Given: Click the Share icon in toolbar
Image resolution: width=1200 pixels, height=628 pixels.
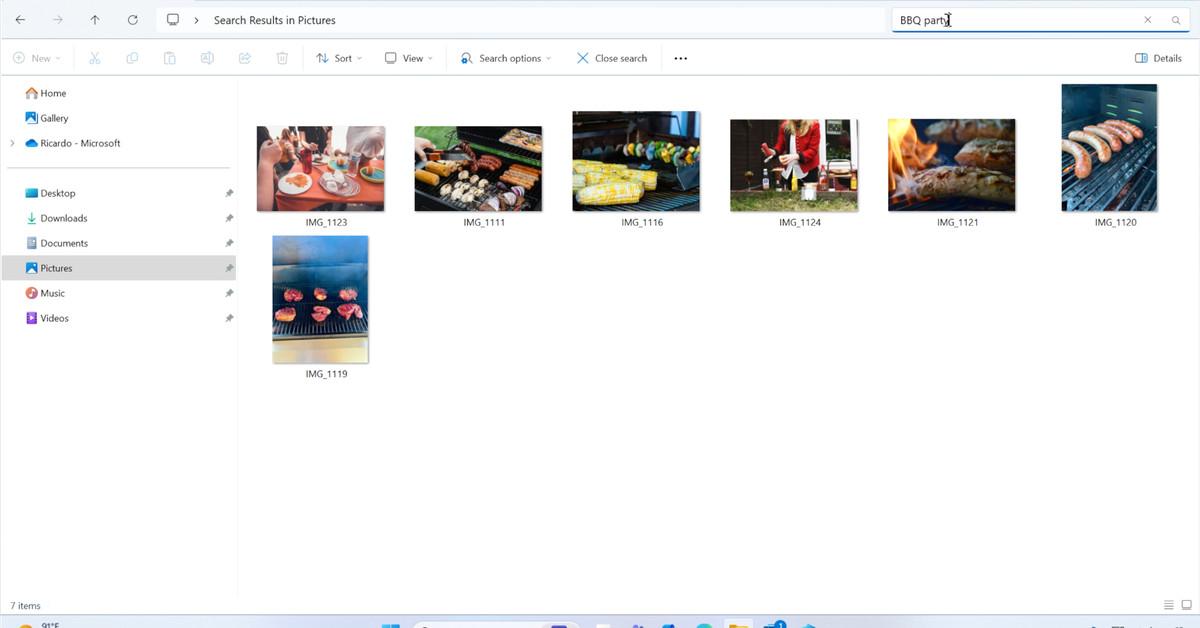Looking at the screenshot, I should click(x=245, y=58).
